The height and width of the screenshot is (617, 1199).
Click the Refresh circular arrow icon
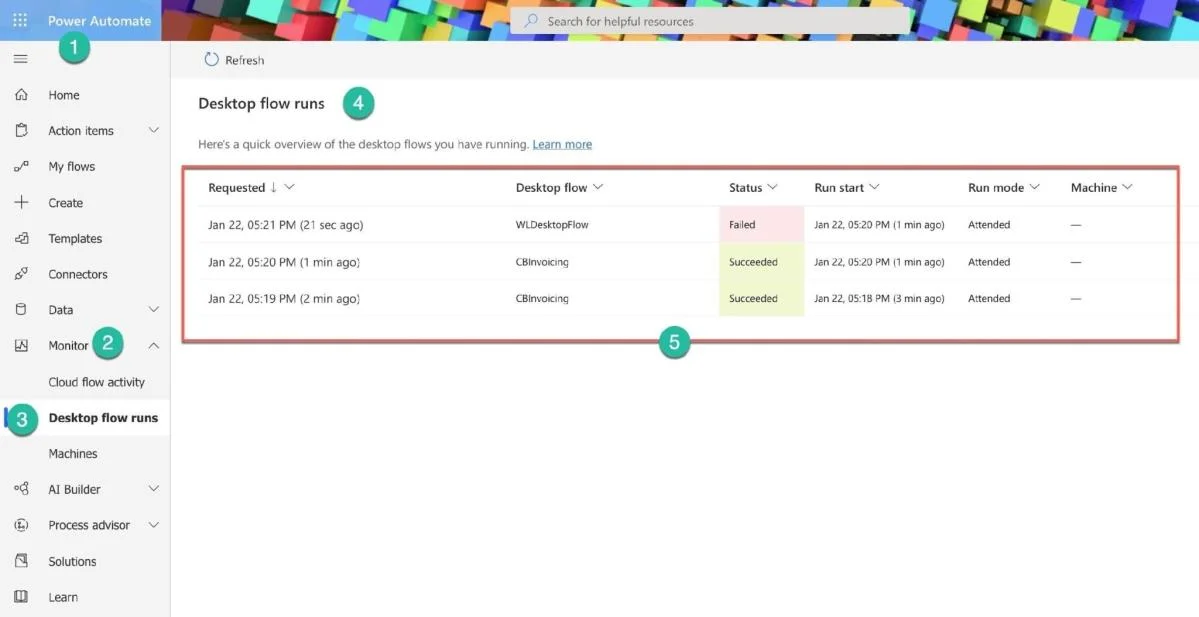click(211, 60)
